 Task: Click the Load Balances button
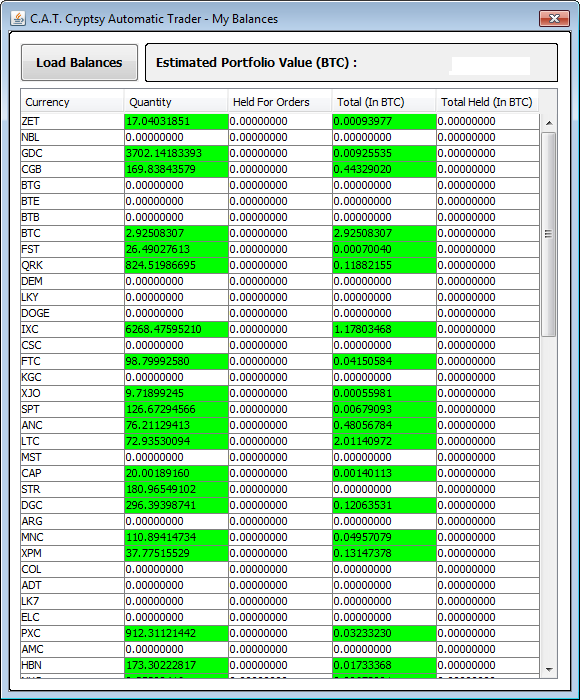coord(79,62)
